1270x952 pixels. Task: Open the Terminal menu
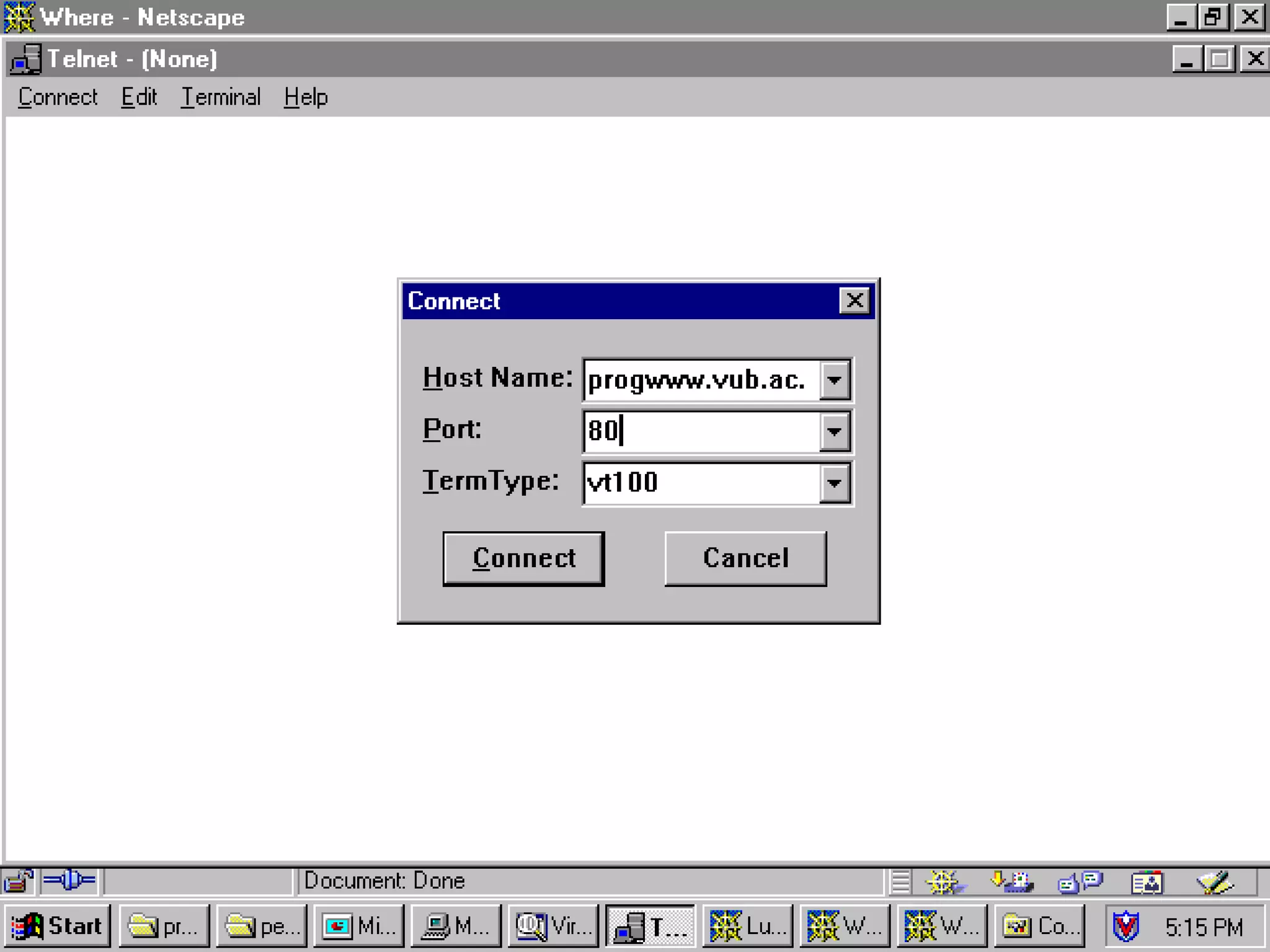pos(220,97)
